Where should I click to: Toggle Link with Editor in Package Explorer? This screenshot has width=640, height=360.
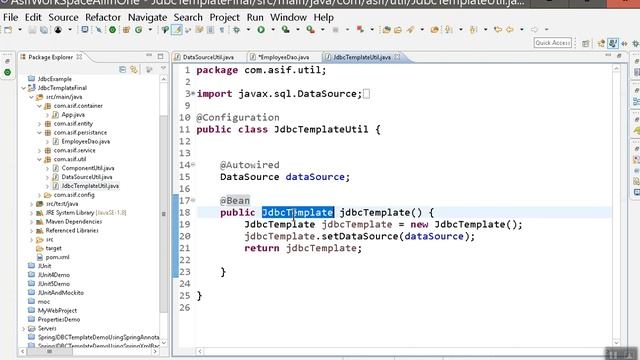134,69
